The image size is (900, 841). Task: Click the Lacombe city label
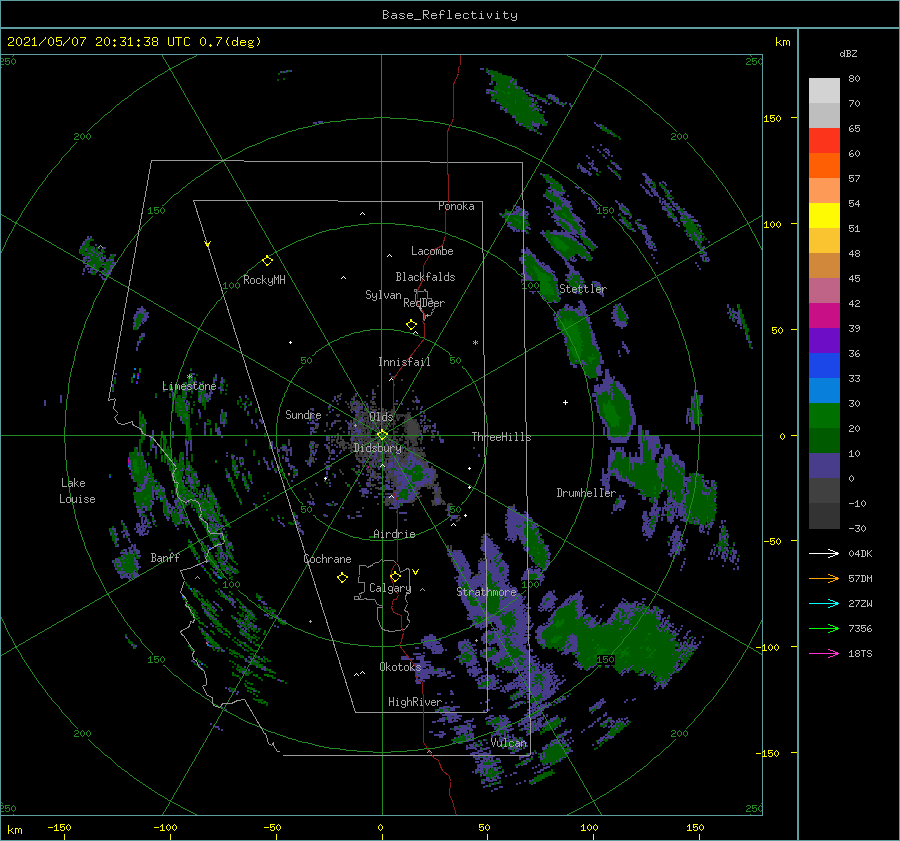click(x=432, y=251)
